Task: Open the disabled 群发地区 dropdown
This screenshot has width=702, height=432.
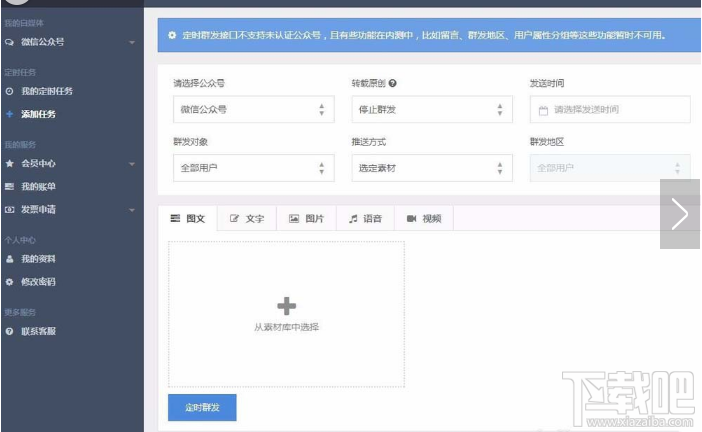Action: 610,168
